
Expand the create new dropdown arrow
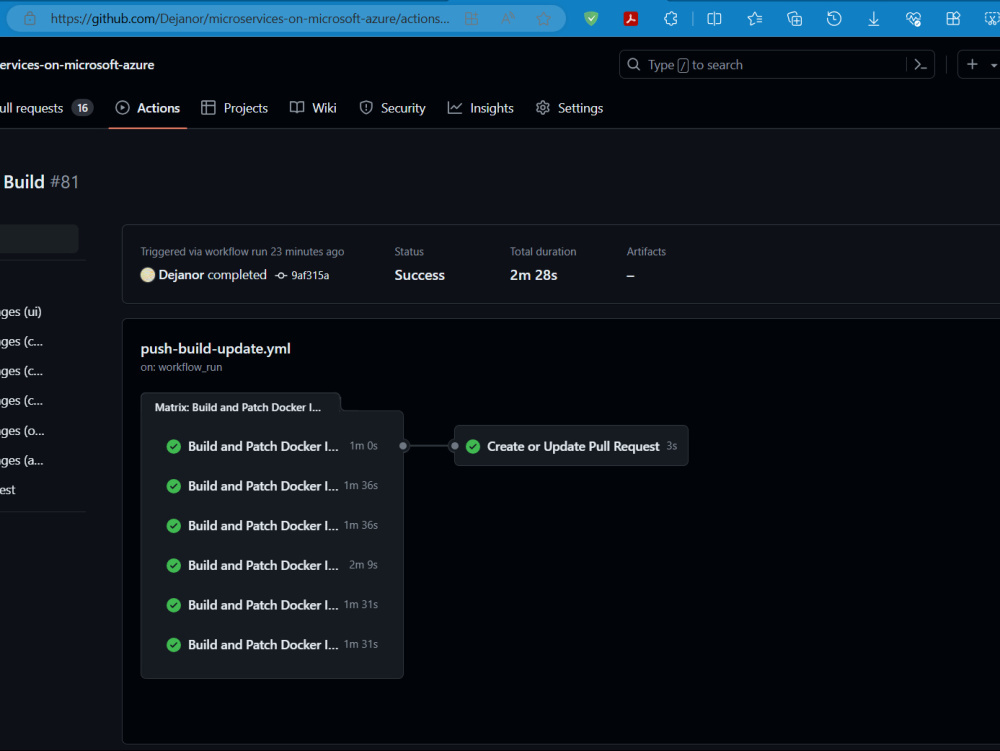(x=993, y=65)
